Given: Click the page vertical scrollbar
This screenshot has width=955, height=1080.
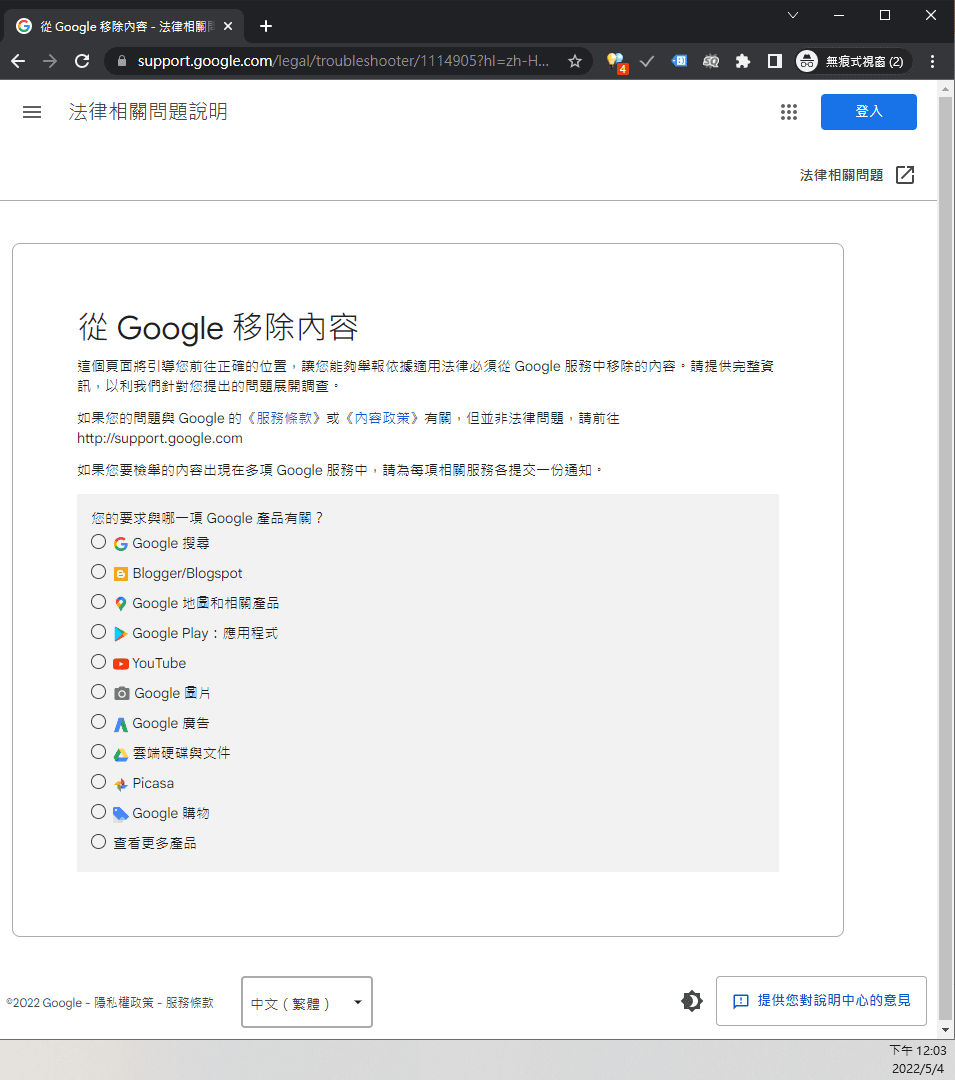Looking at the screenshot, I should (945, 558).
